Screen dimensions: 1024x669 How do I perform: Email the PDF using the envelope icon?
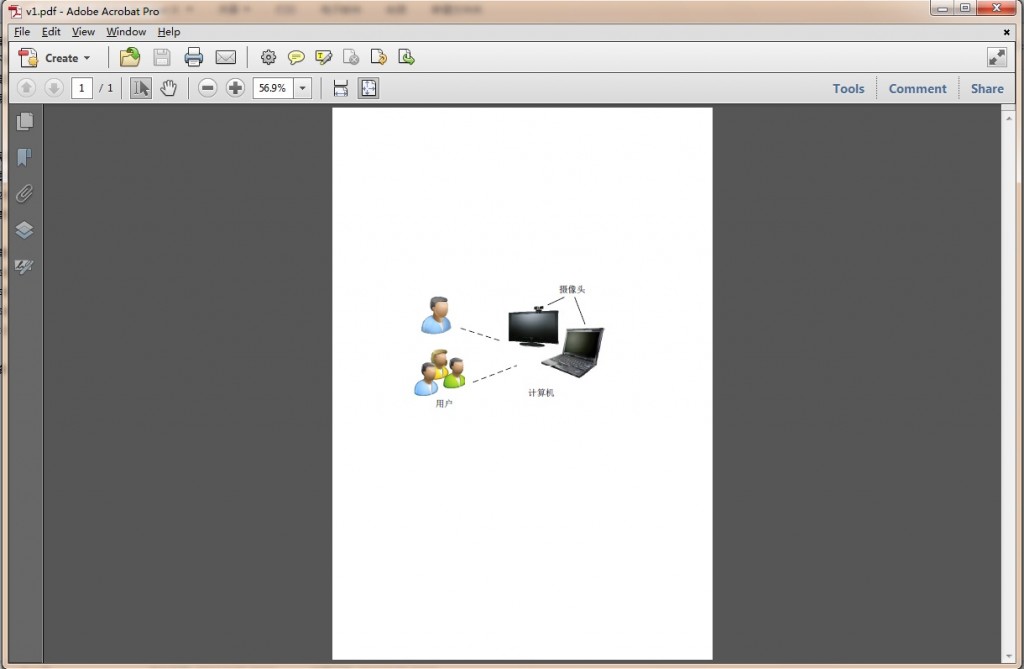point(226,57)
